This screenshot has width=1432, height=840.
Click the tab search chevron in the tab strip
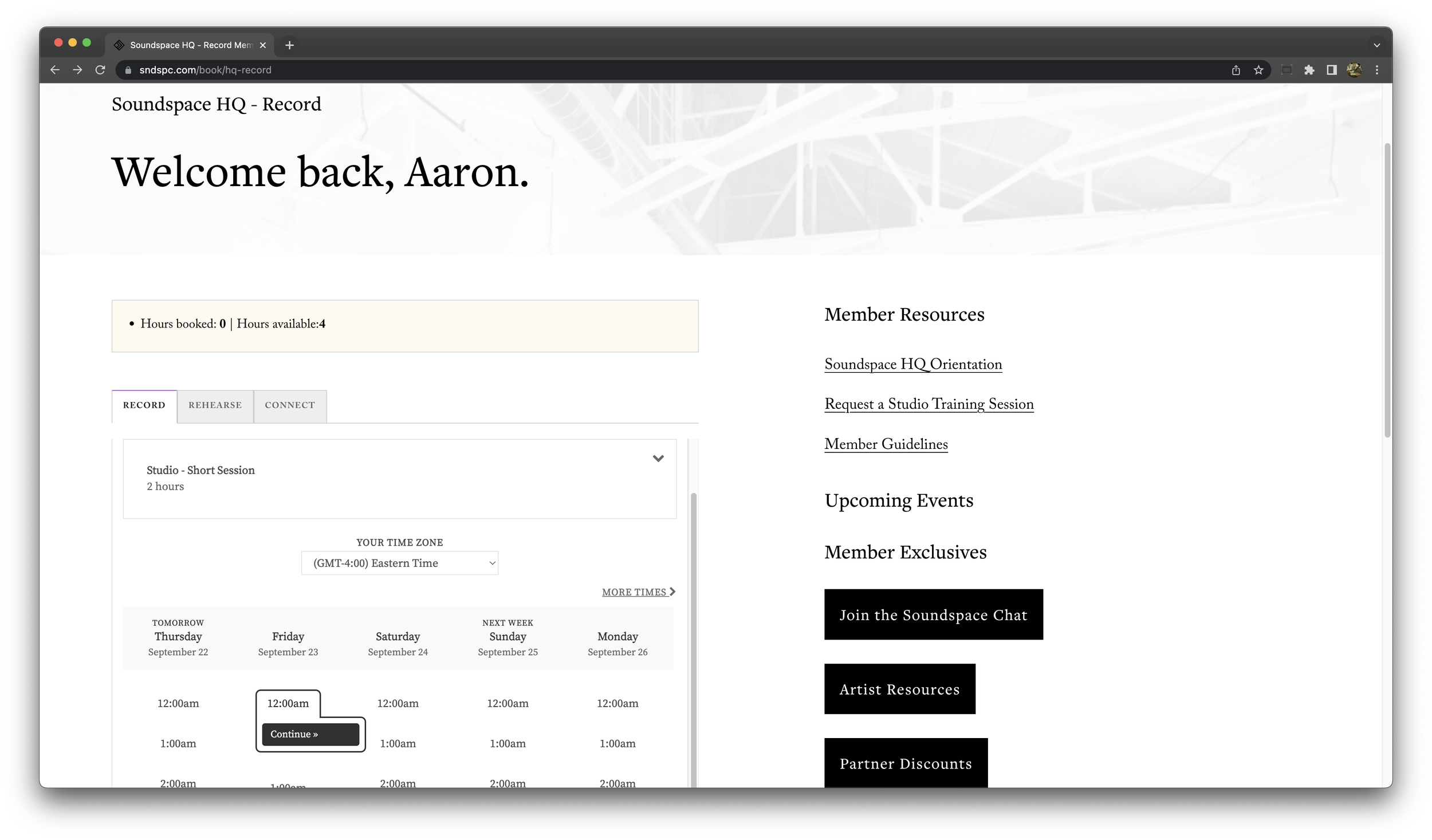tap(1376, 45)
